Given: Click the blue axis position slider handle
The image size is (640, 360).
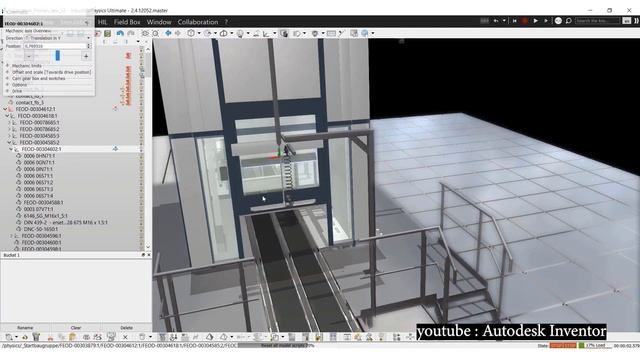Looking at the screenshot, I should coord(58,56).
